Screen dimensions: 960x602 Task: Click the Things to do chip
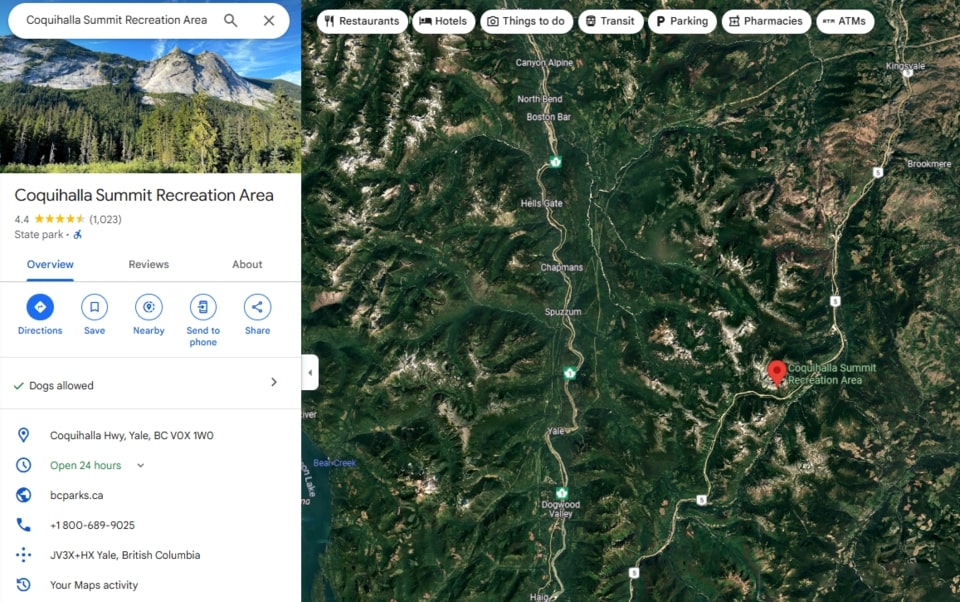[x=527, y=21]
